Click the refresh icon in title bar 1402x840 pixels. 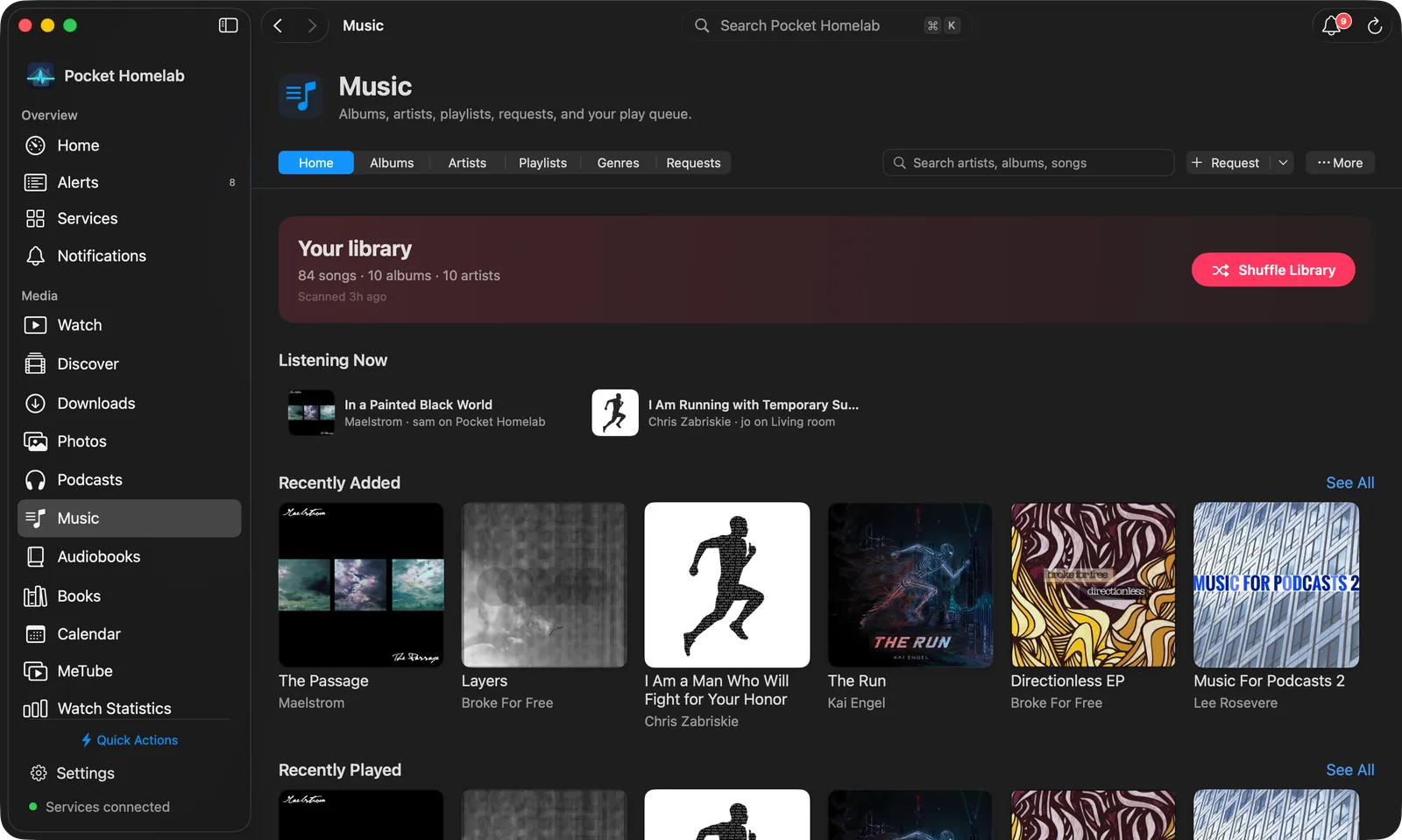[x=1375, y=25]
